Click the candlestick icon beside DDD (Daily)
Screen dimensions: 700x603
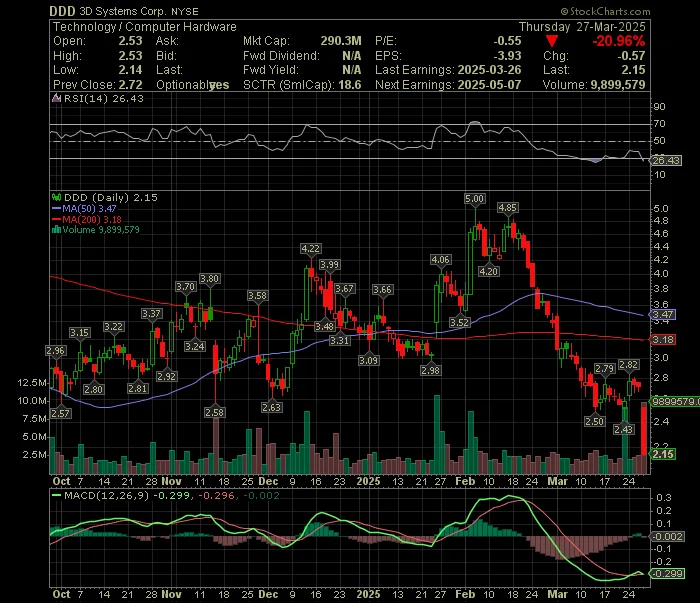56,197
